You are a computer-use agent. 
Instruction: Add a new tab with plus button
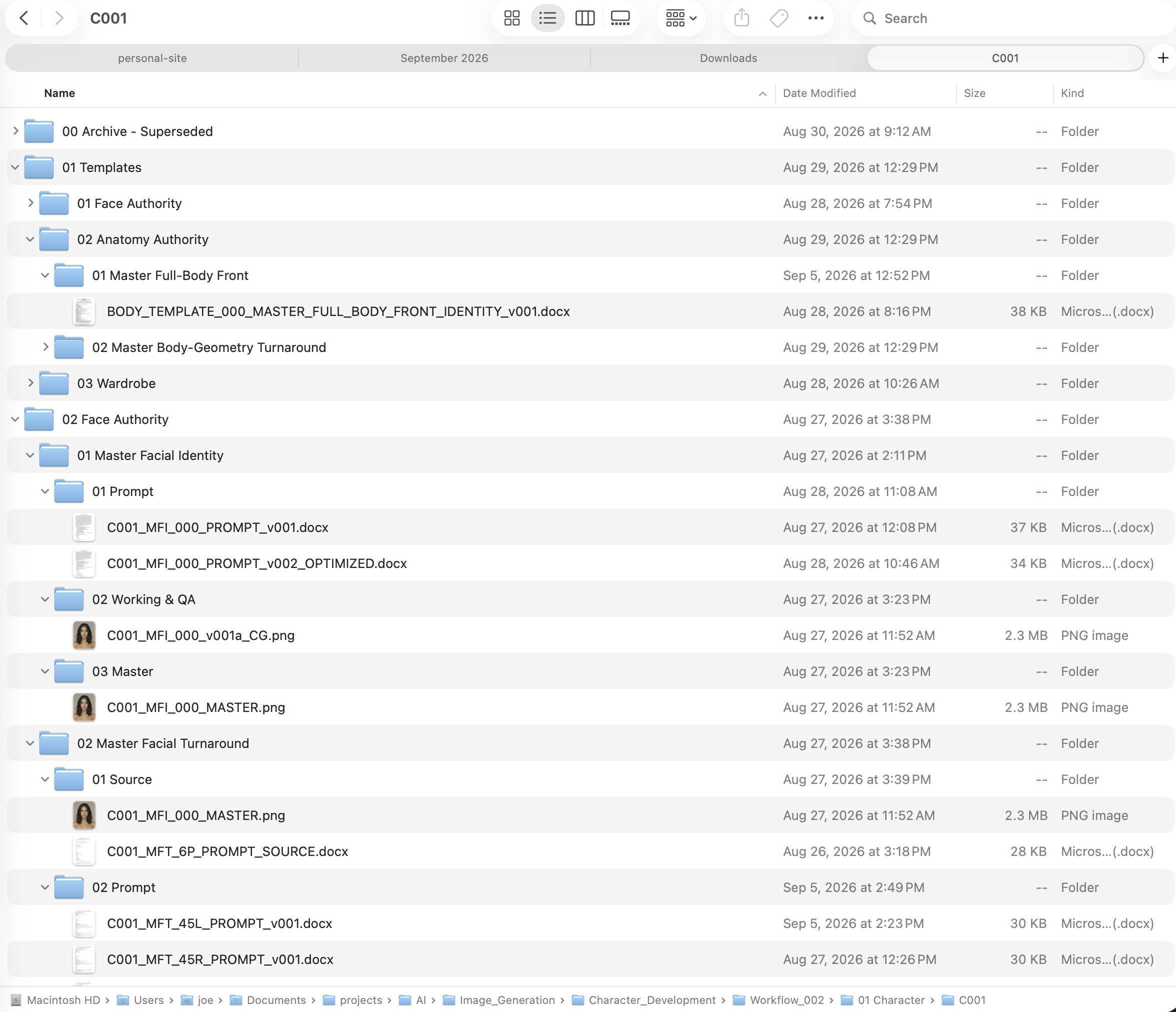[1162, 58]
